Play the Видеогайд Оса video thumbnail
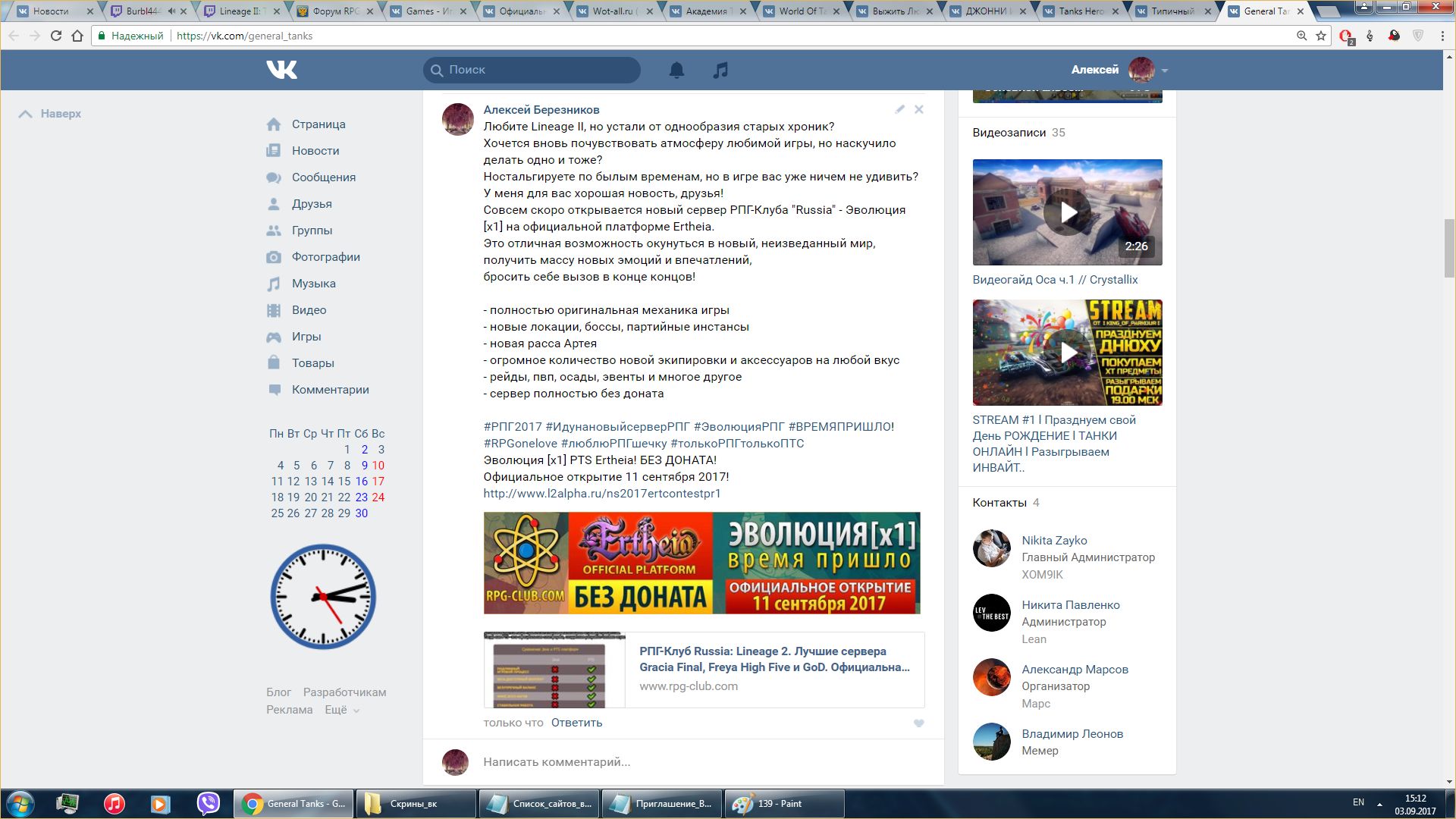 point(1068,212)
